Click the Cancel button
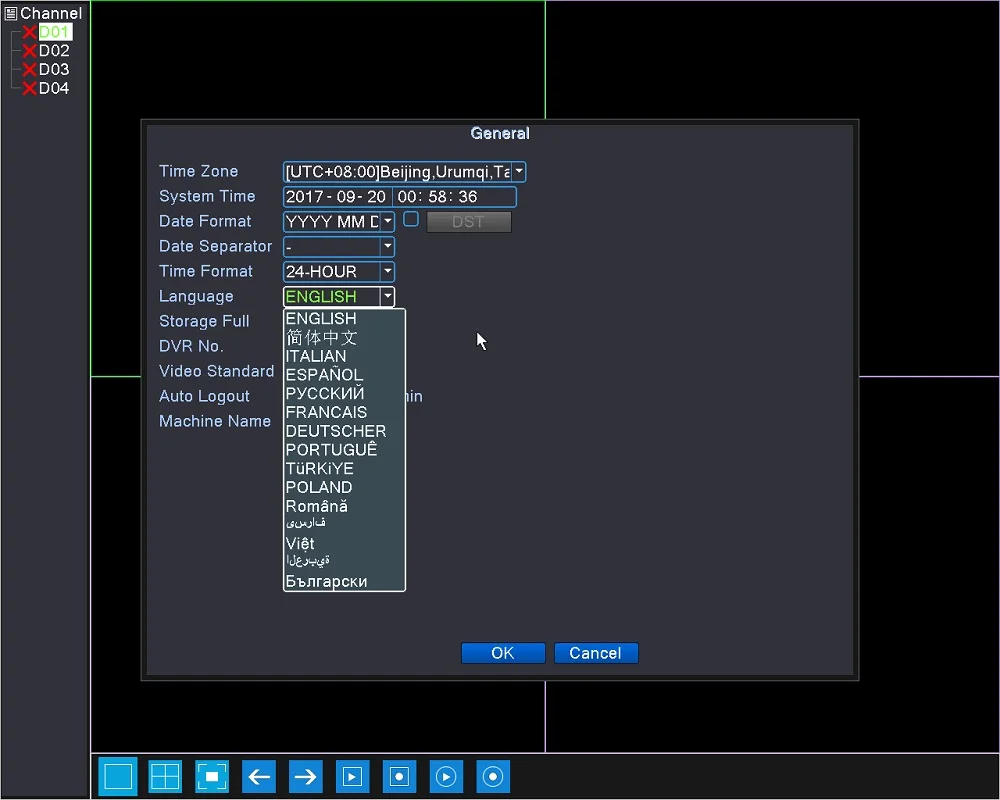1000x800 pixels. tap(596, 653)
